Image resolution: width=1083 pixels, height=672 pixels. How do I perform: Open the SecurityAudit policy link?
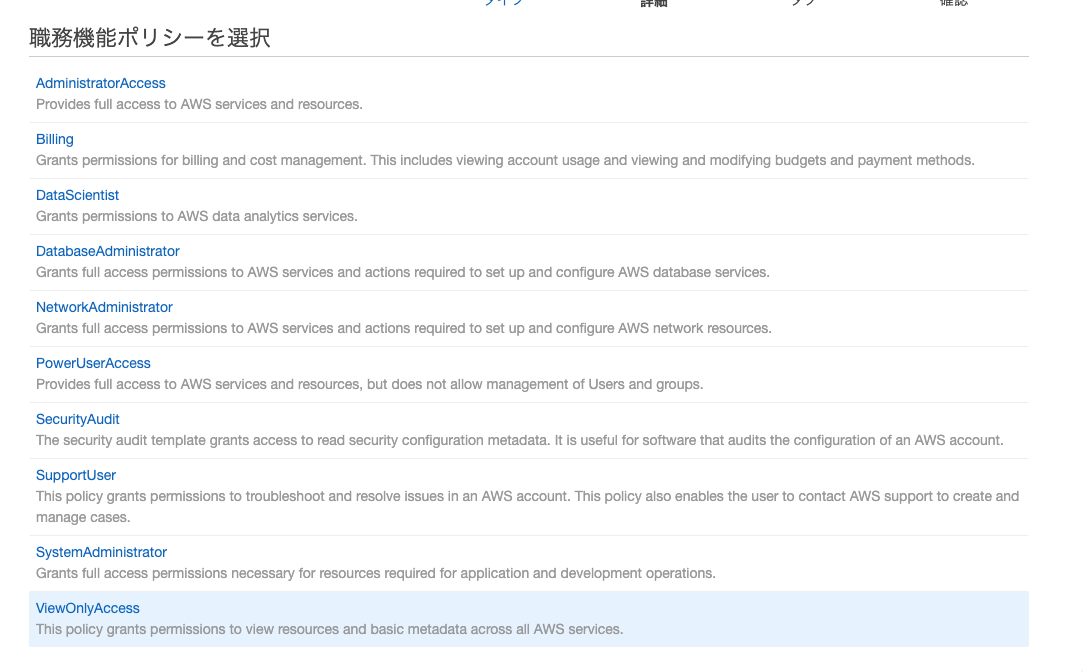pyautogui.click(x=77, y=419)
